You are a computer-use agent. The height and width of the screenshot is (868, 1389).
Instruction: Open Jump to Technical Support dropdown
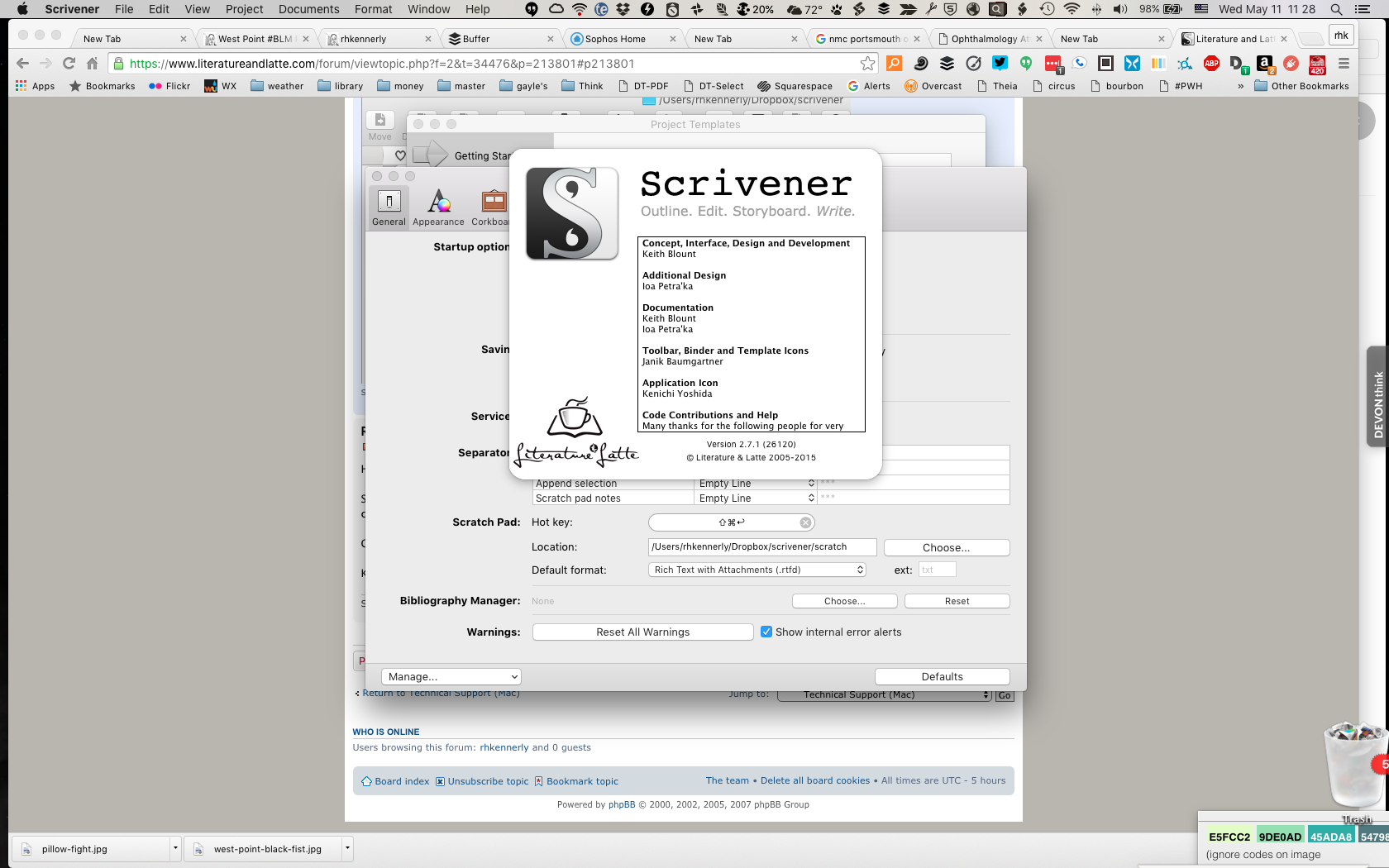pos(885,695)
